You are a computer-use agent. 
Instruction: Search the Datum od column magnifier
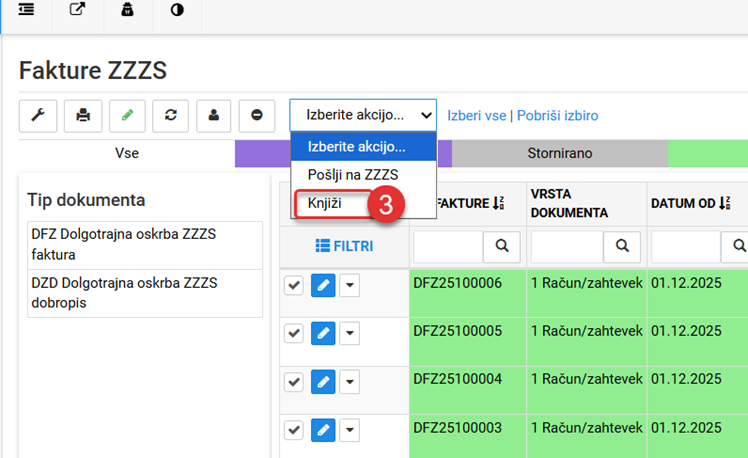[x=737, y=246]
